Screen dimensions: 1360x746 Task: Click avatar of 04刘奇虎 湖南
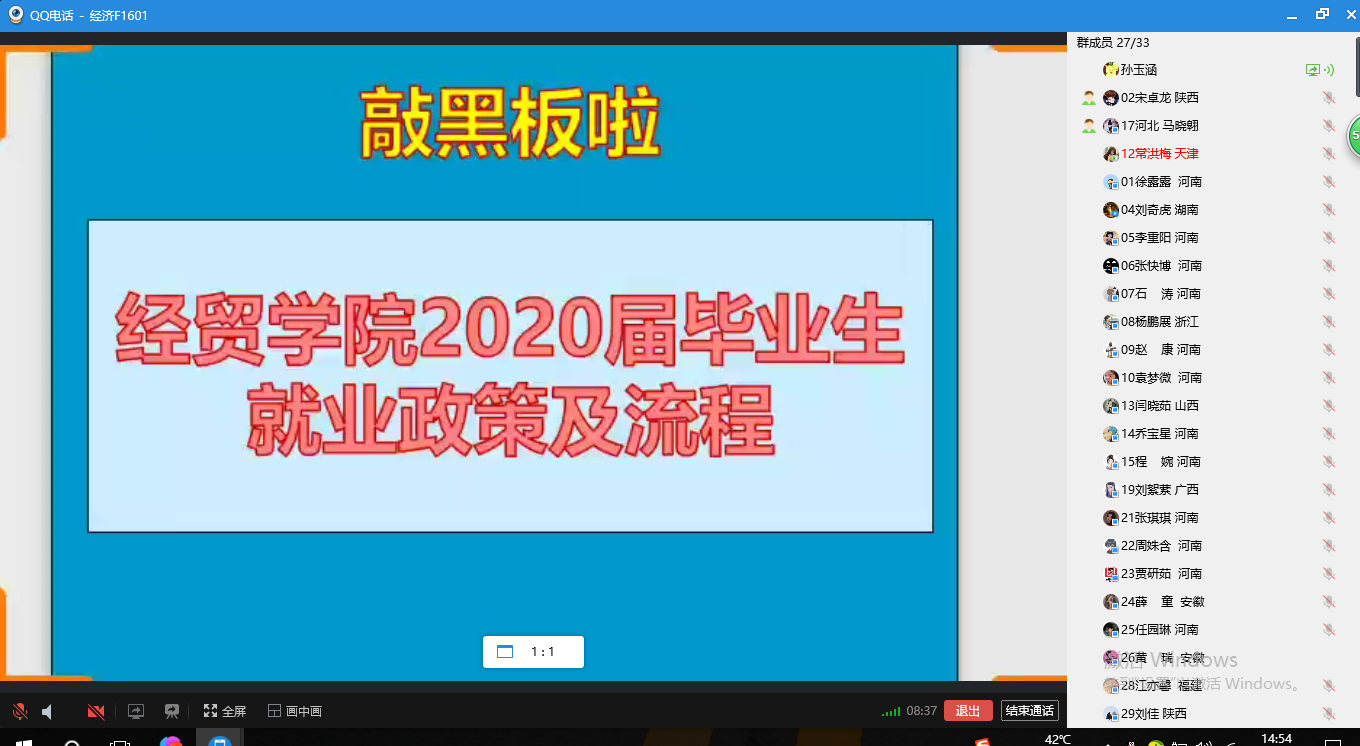(1110, 210)
